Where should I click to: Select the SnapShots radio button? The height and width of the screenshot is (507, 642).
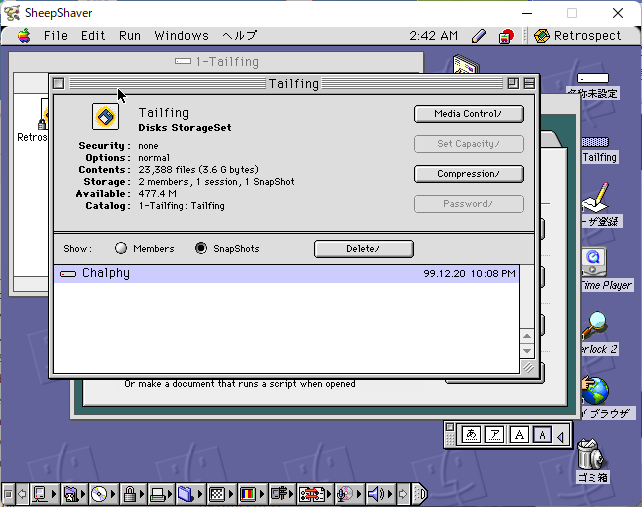(x=201, y=248)
